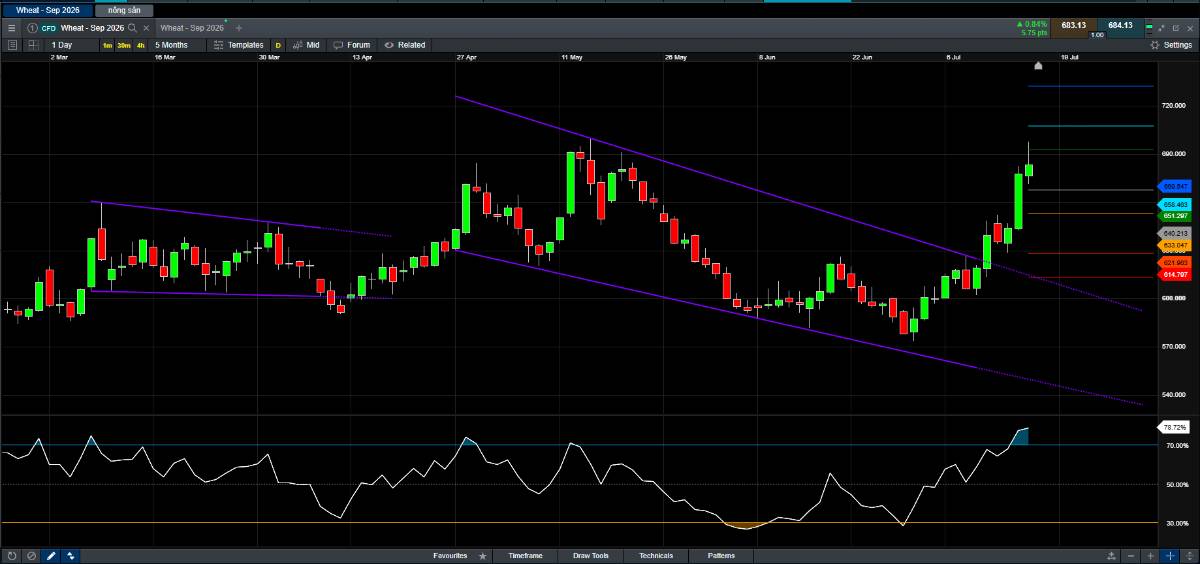Click the clear drawings icon in the bottom toolbar
The image size is (1200, 564).
[31, 556]
